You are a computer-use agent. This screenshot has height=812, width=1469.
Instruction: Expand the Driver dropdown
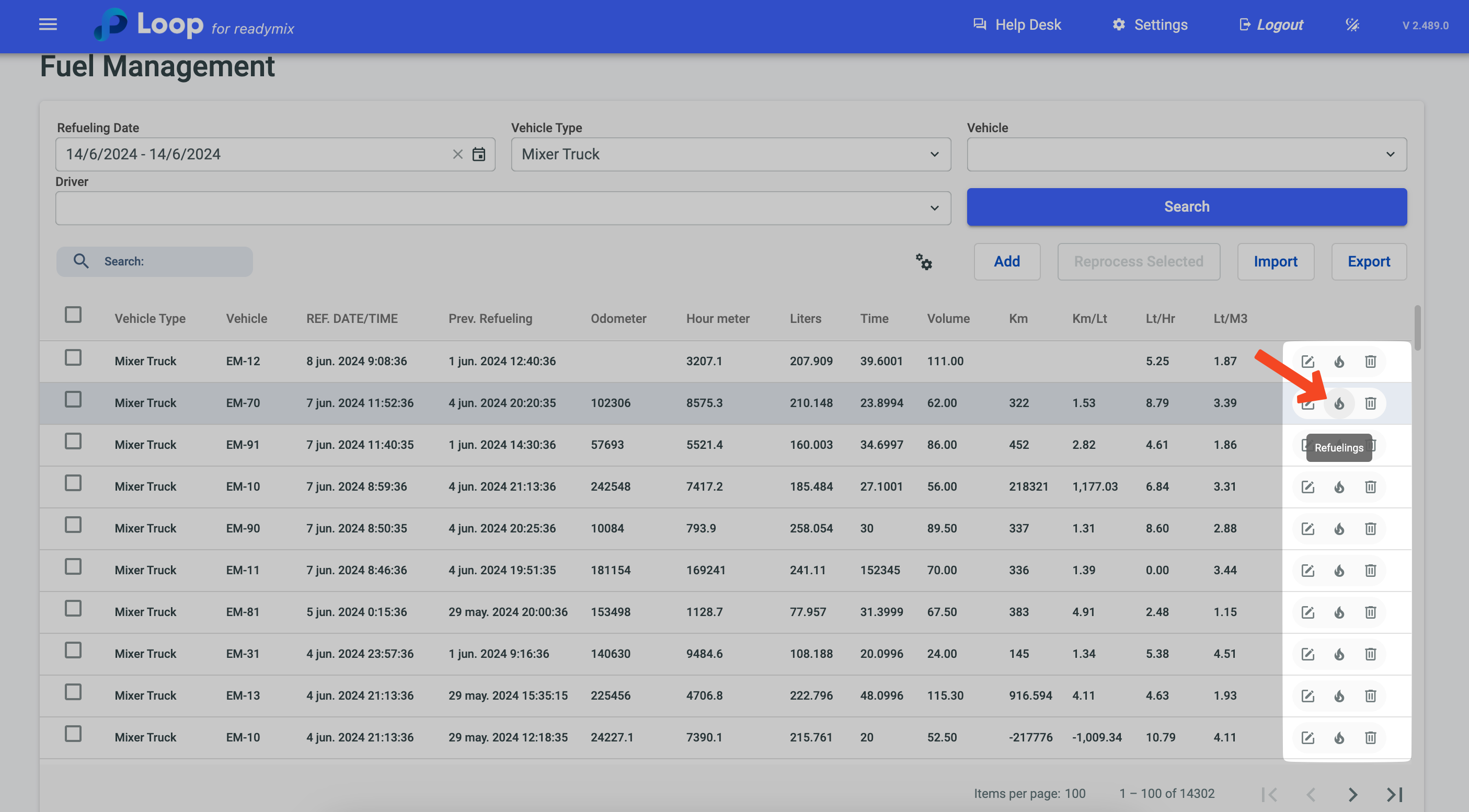coord(502,208)
